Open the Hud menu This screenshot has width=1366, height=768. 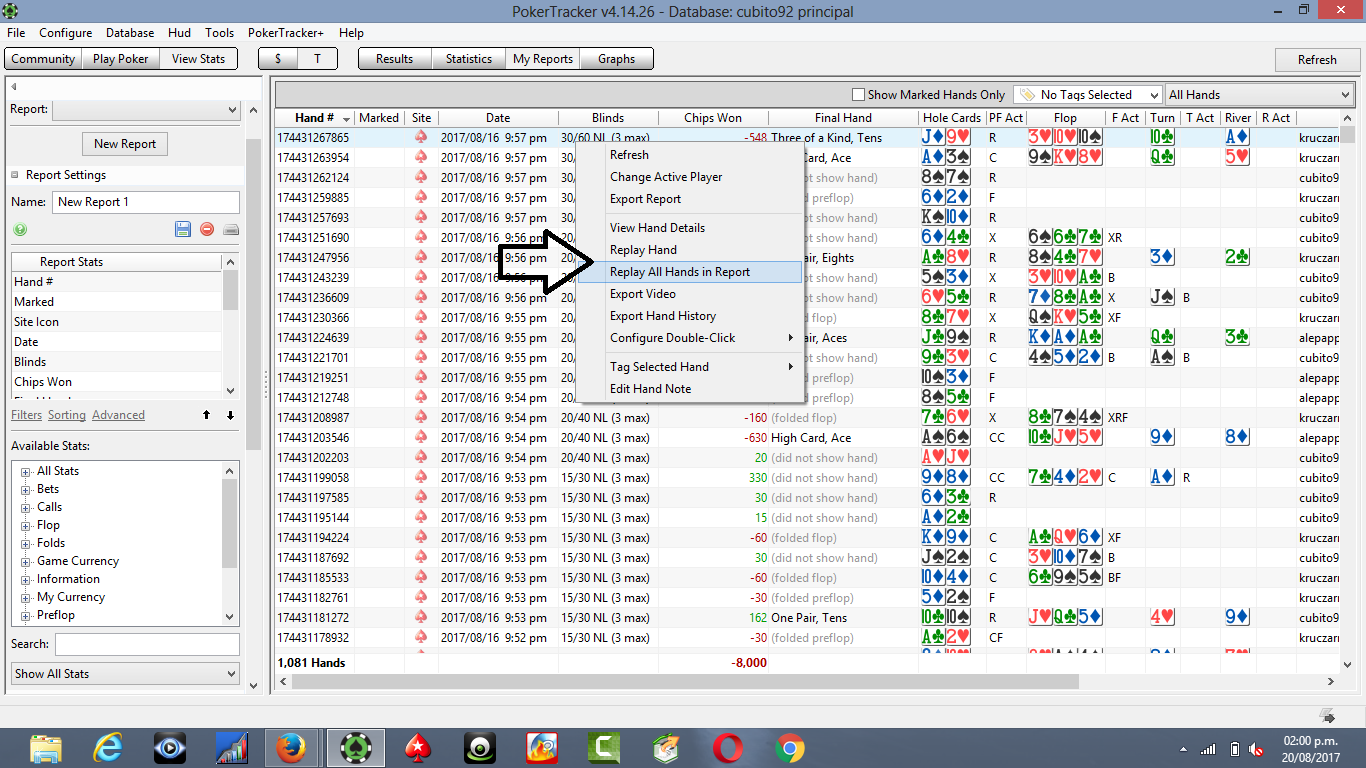180,33
